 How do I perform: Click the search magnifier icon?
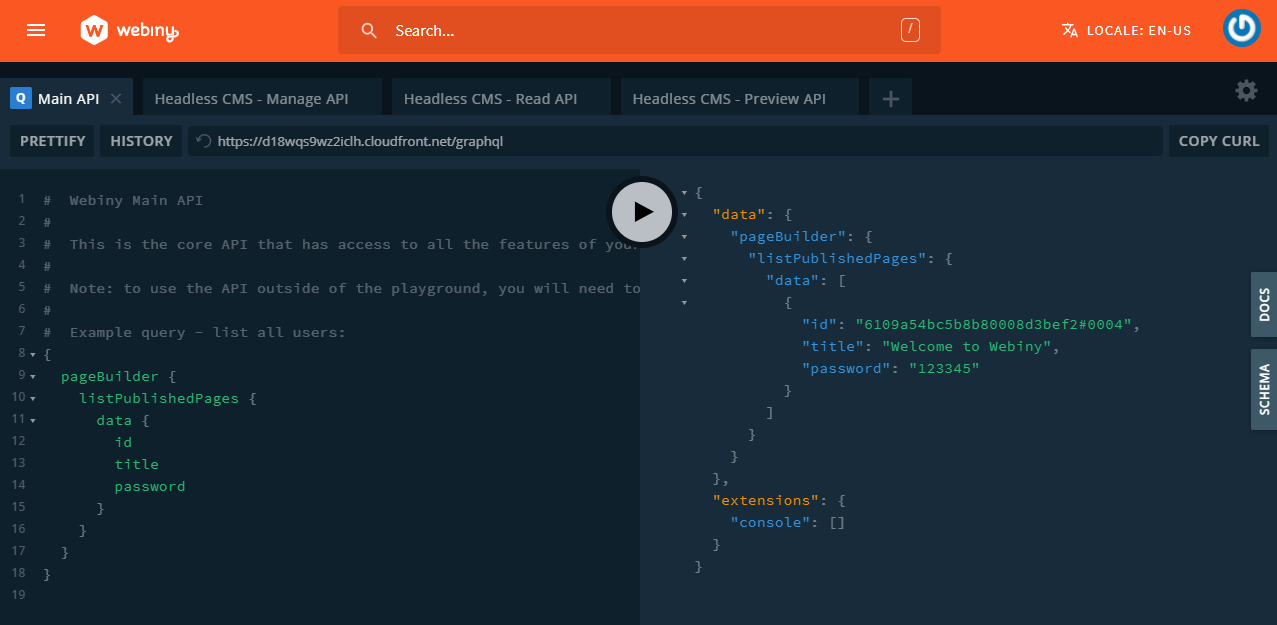tap(369, 31)
